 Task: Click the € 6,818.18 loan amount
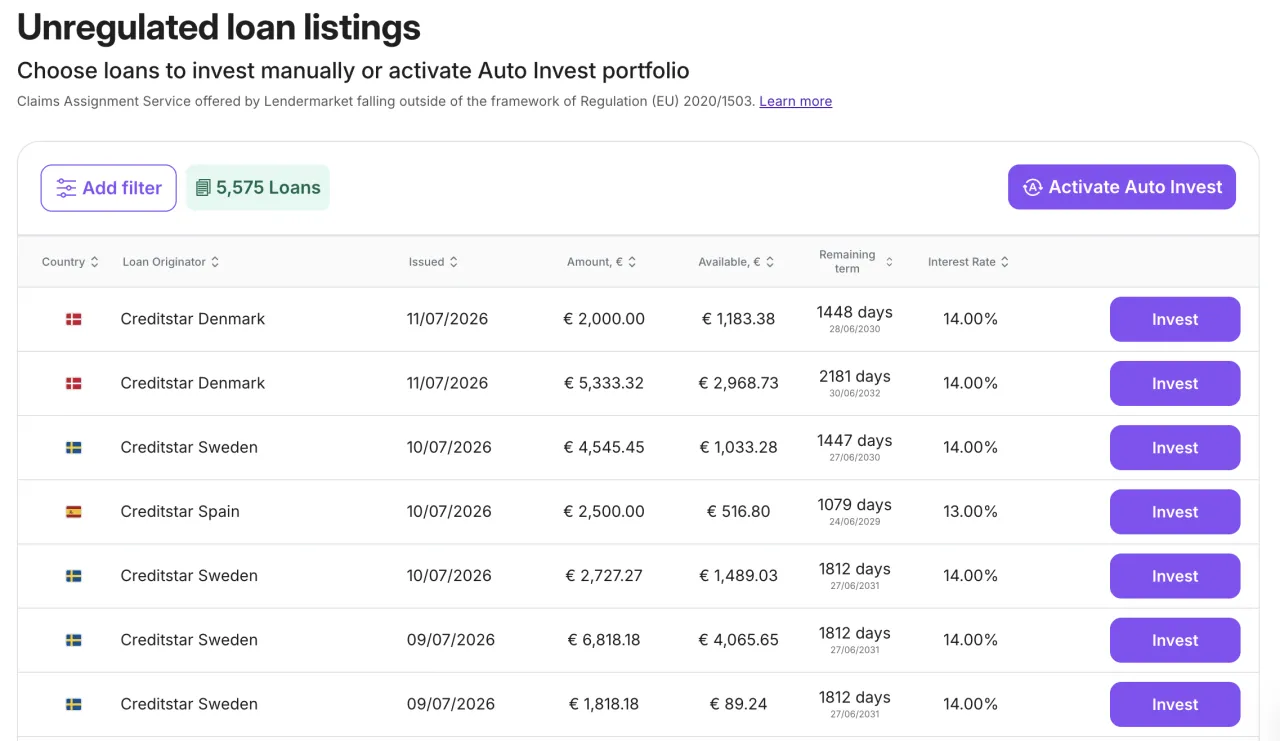tap(604, 640)
